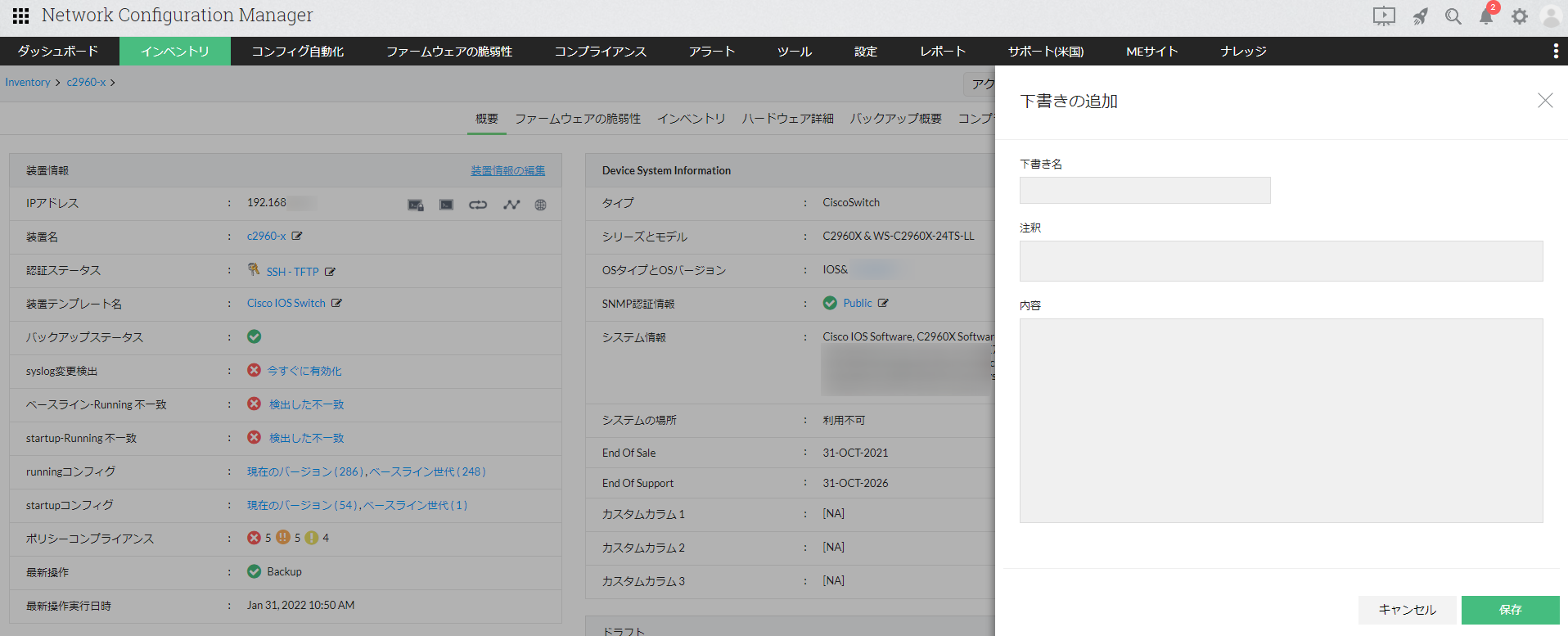The height and width of the screenshot is (636, 1568).
Task: Click edit icon next to SSH - TFTP
Action: (x=330, y=272)
